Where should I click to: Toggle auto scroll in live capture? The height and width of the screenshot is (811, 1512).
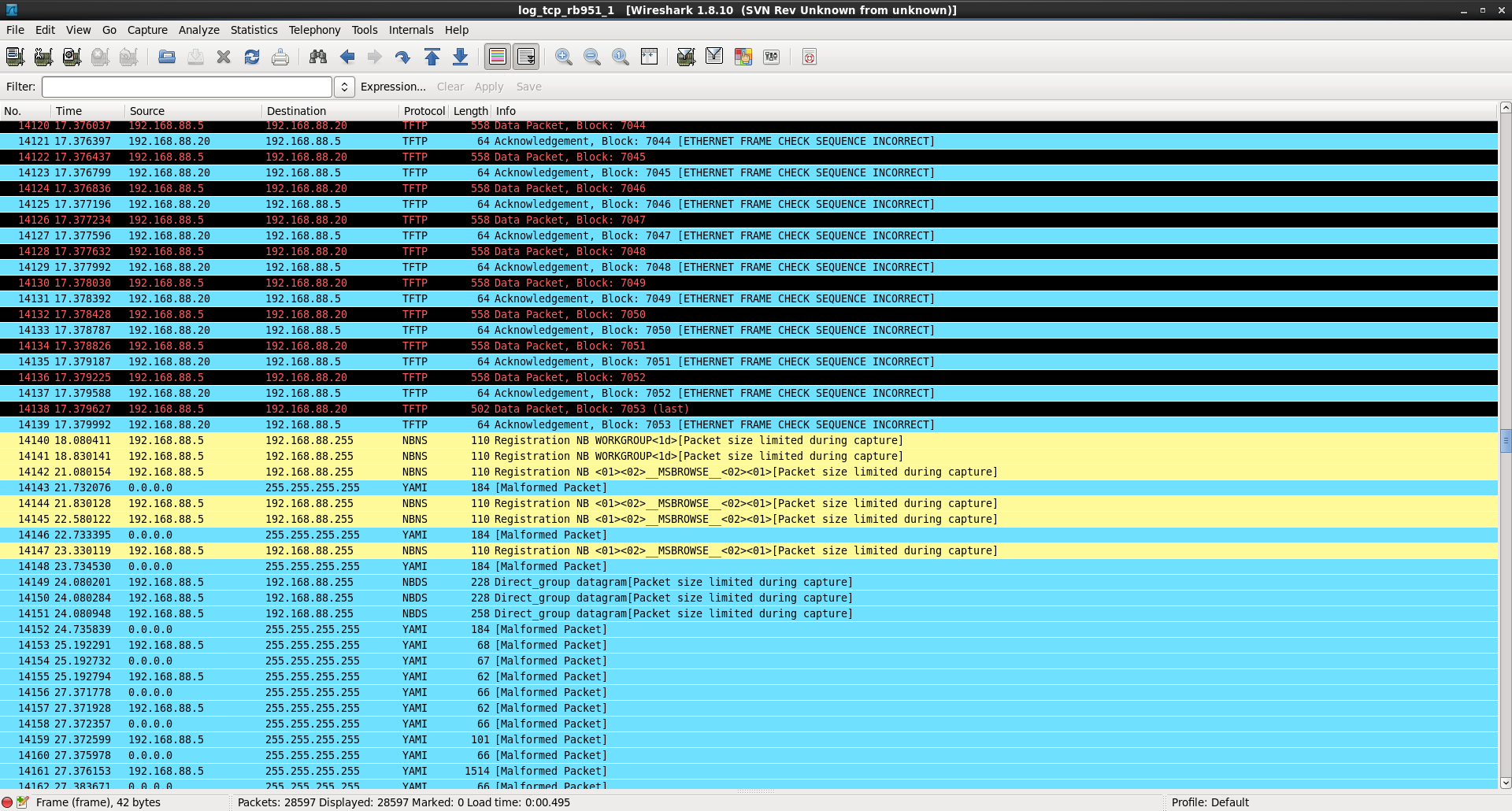coord(526,57)
